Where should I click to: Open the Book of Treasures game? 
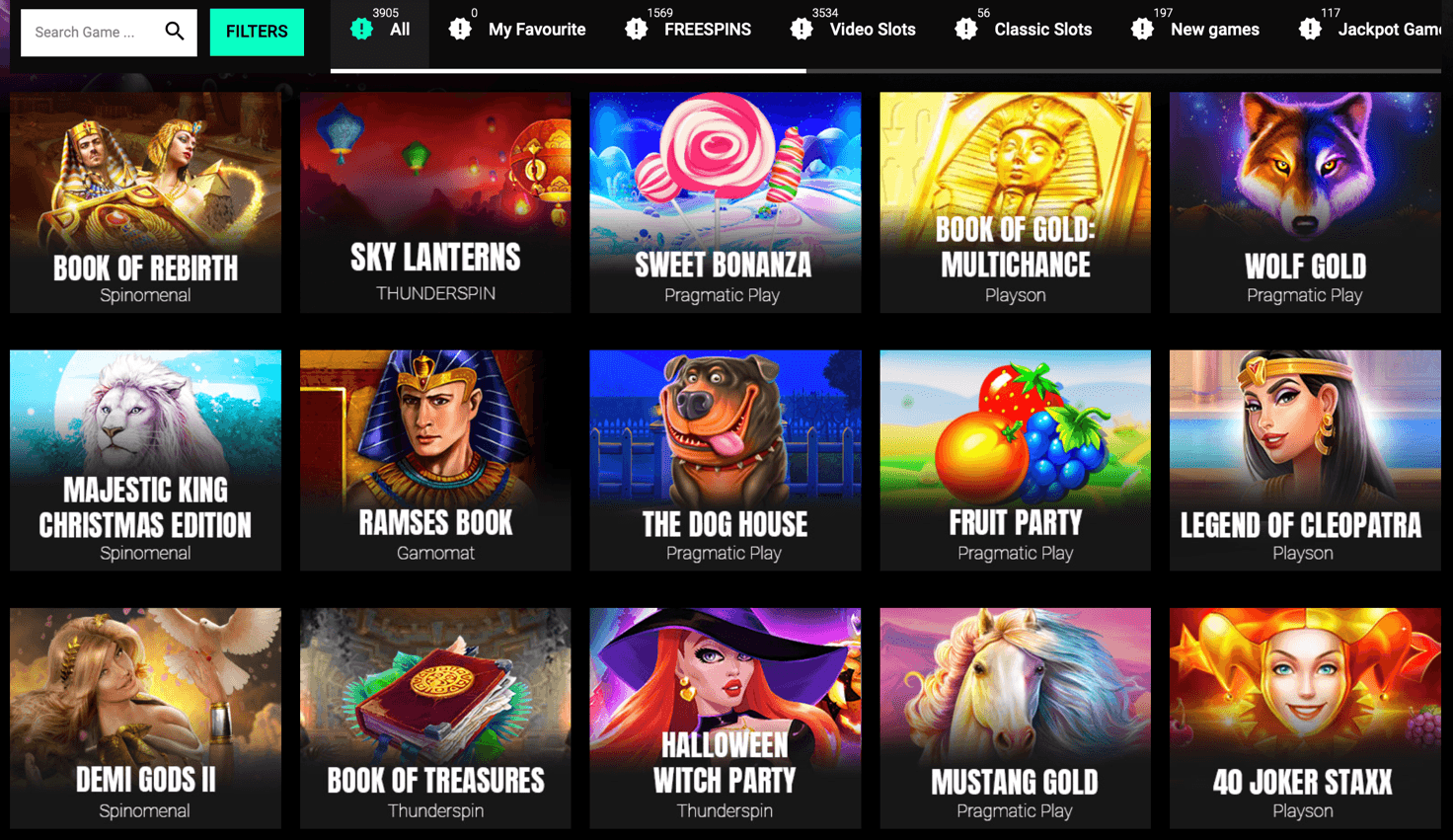pyautogui.click(x=435, y=718)
